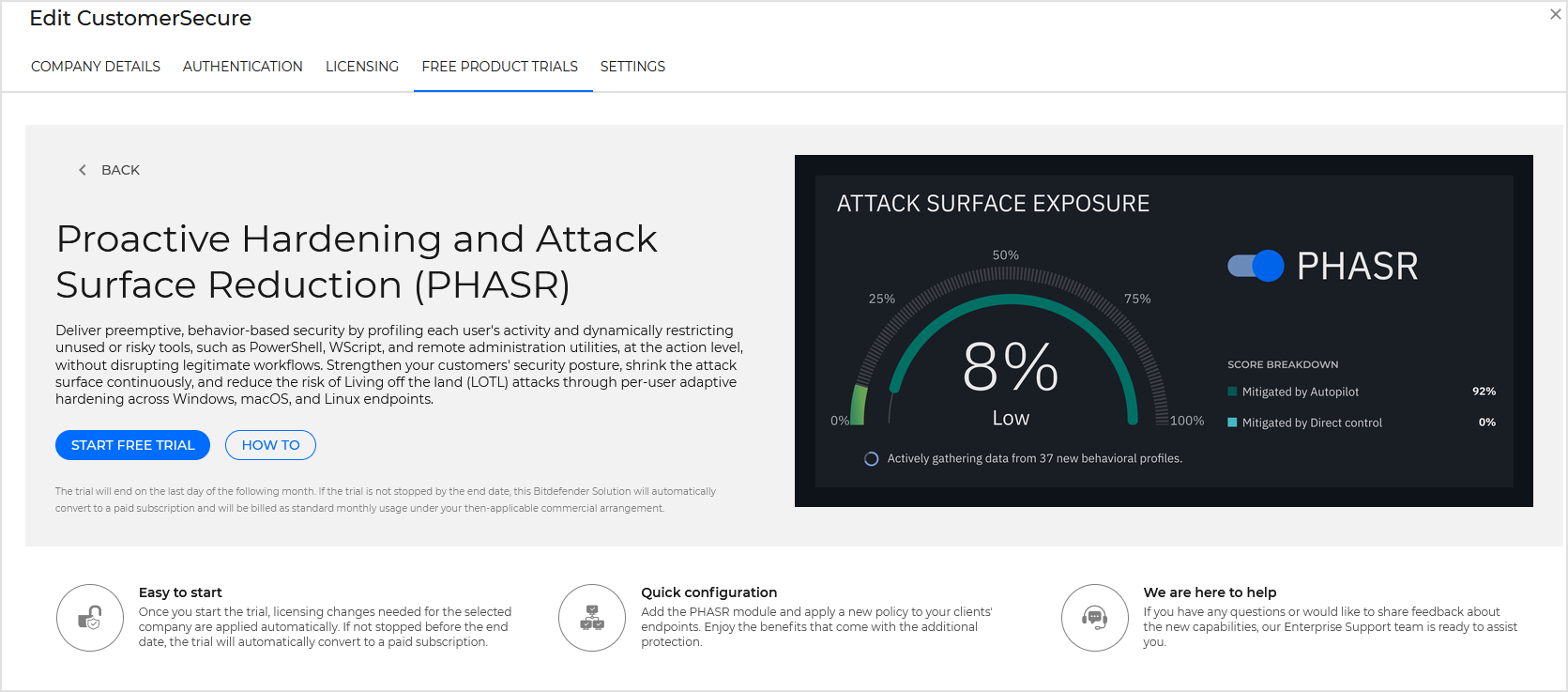This screenshot has width=1568, height=692.
Task: Open the Licensing tab
Action: tap(362, 67)
